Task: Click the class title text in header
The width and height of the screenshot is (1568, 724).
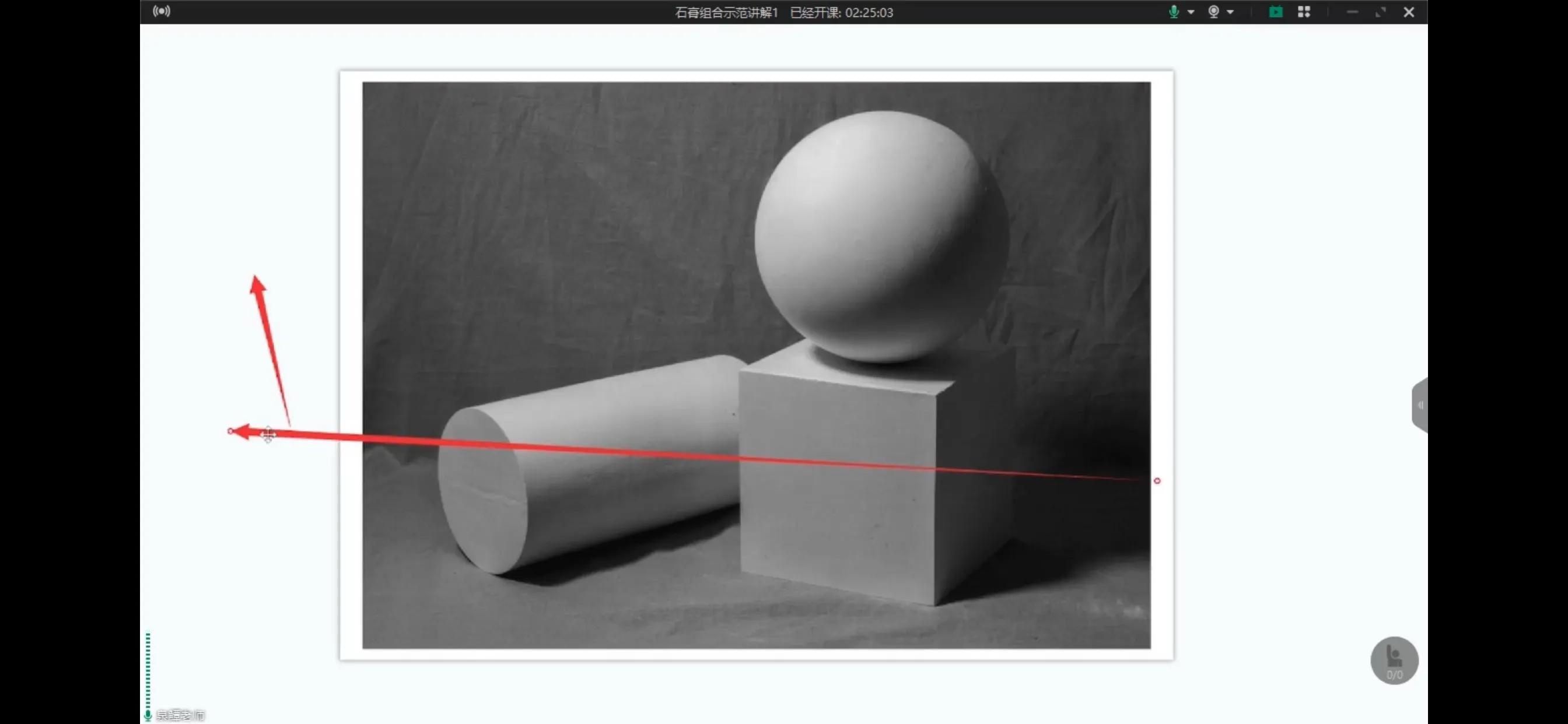Action: point(727,13)
